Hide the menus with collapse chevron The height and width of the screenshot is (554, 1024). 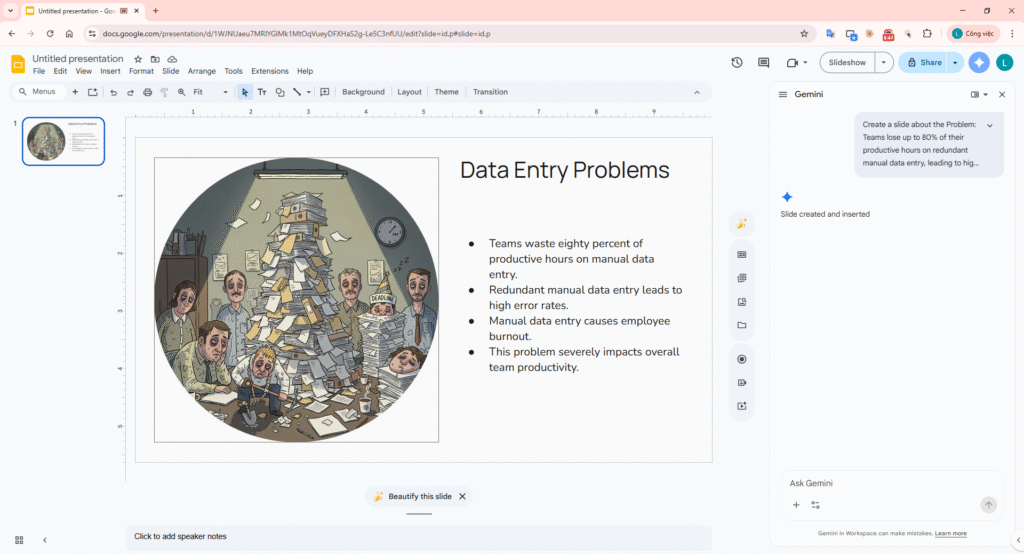(697, 92)
